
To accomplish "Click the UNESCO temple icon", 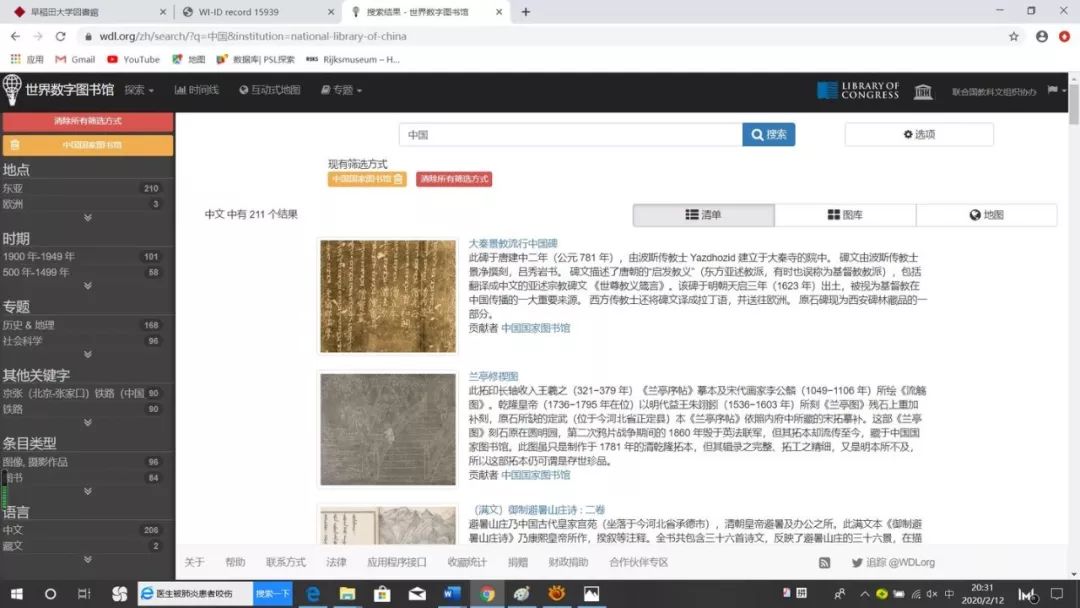I will coord(923,91).
